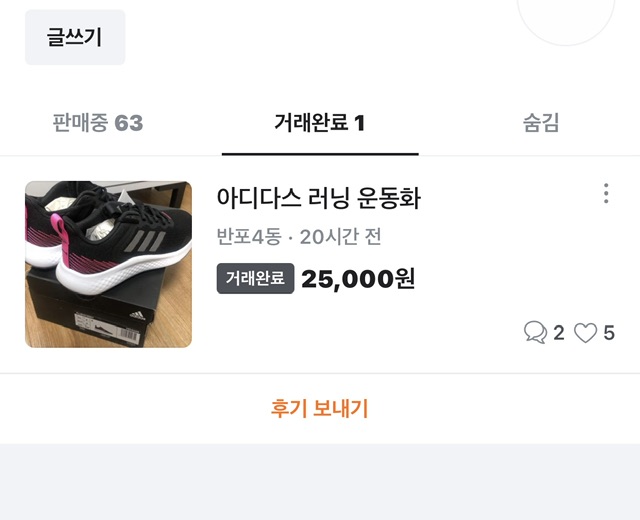The image size is (640, 520).
Task: Click the chat count number 2
Action: point(559,333)
